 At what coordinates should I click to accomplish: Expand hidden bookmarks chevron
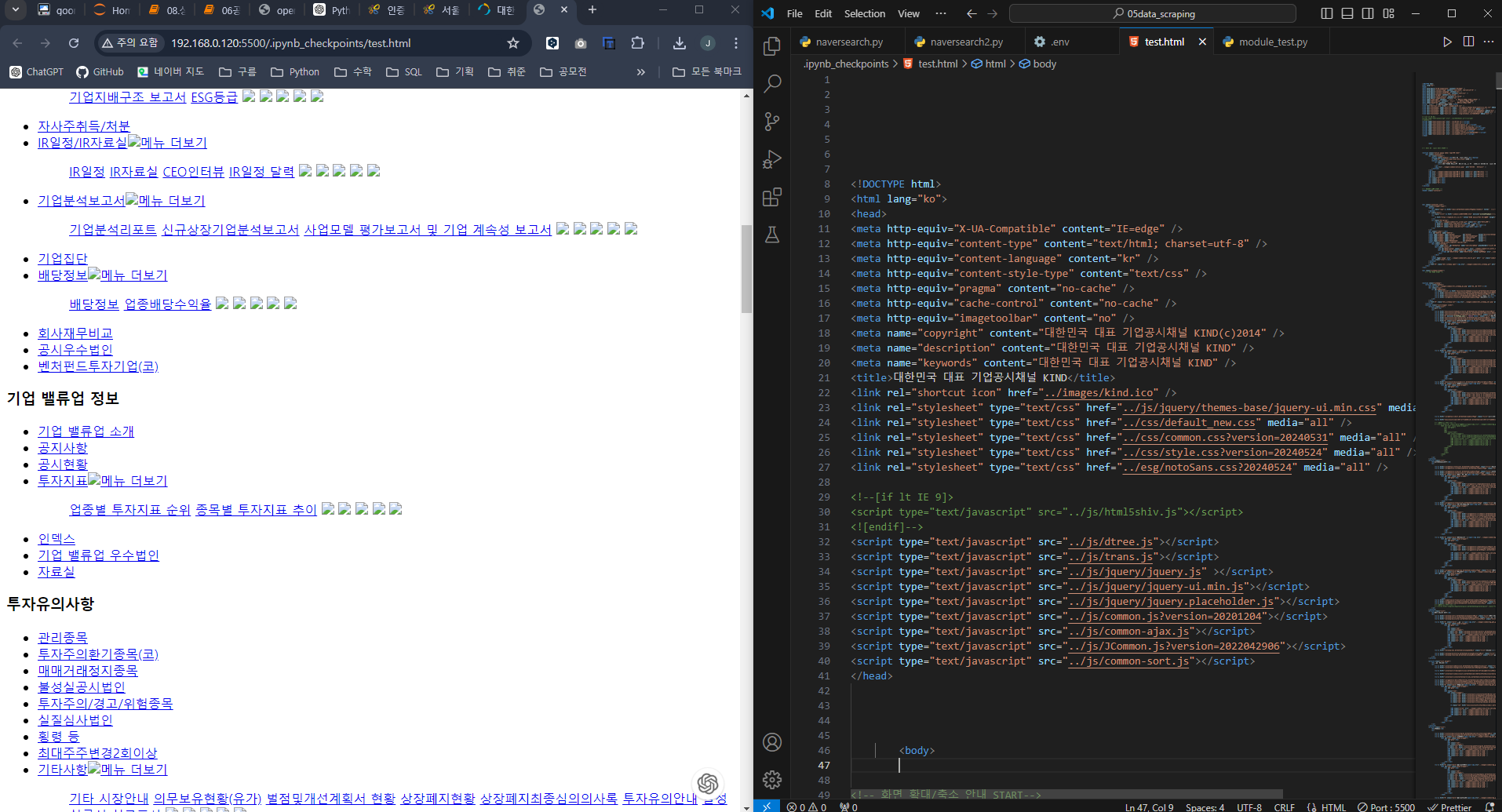point(641,71)
